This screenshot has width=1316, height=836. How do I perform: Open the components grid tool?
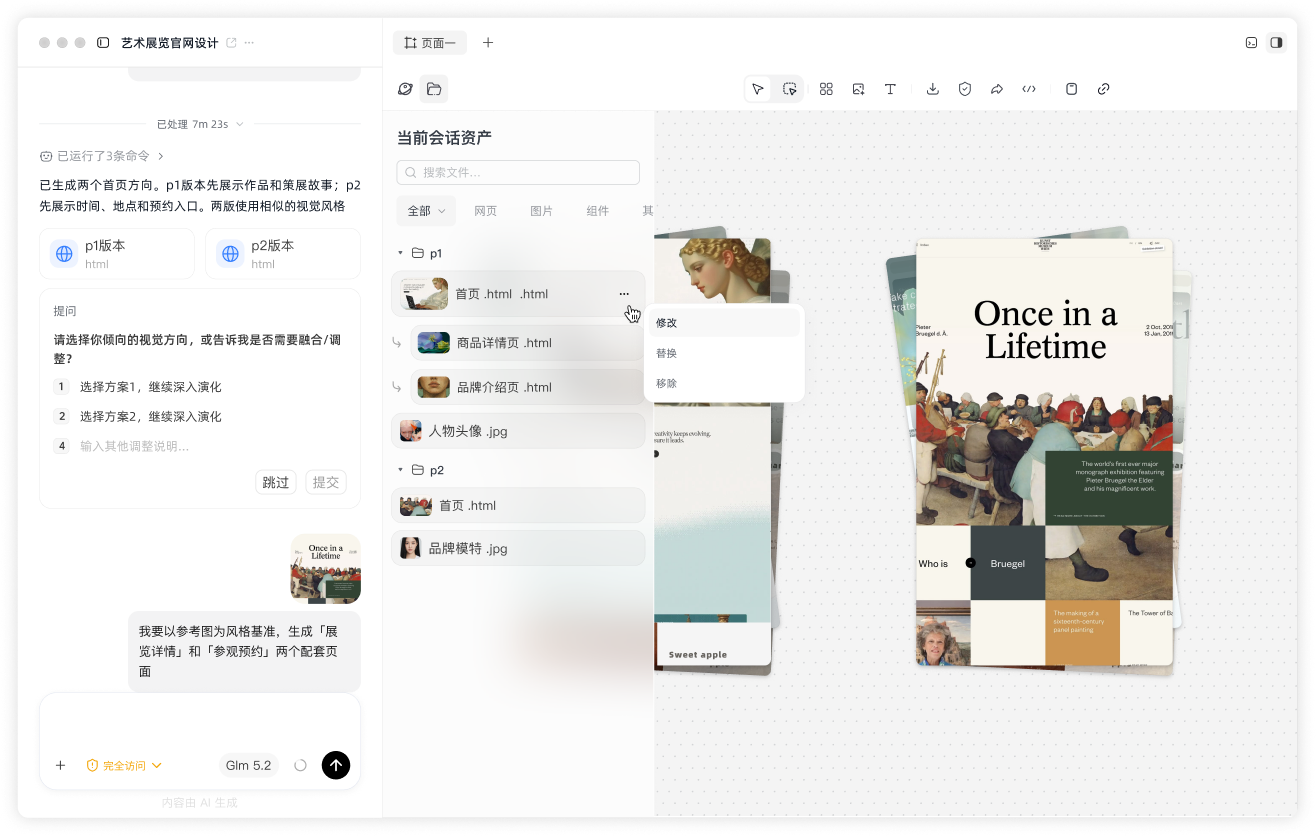tap(826, 89)
